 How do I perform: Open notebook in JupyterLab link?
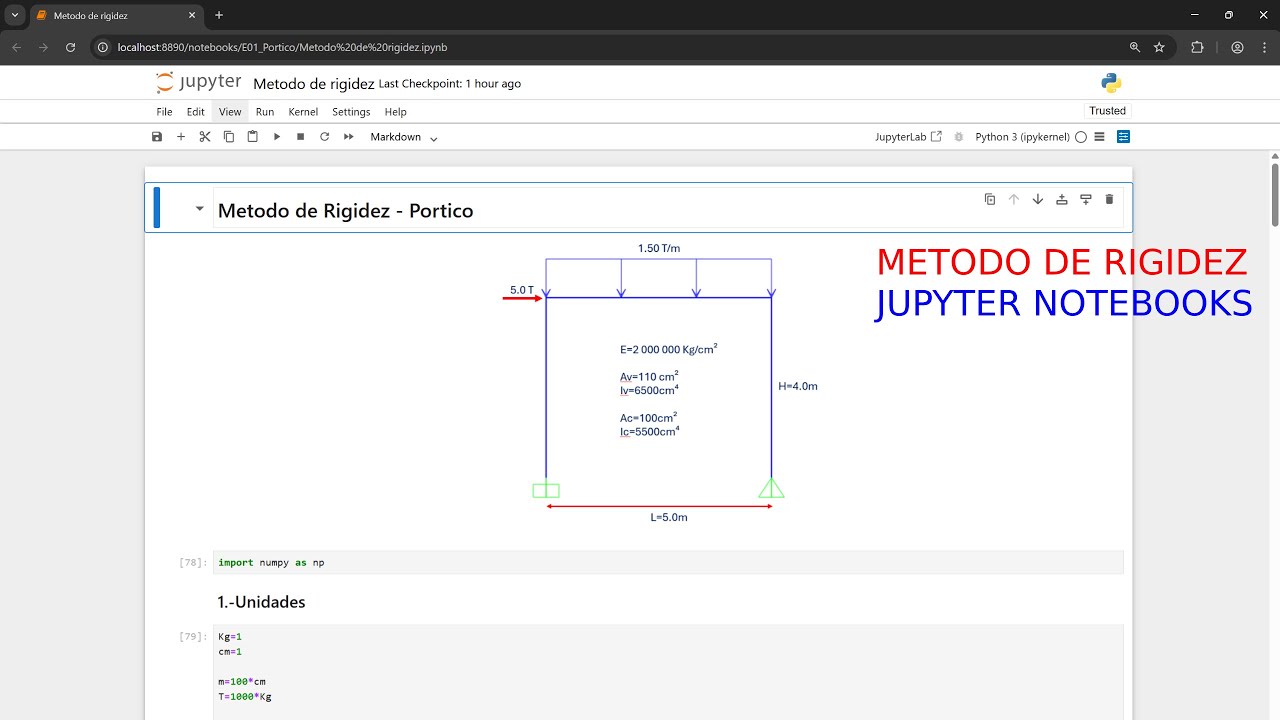(x=908, y=137)
